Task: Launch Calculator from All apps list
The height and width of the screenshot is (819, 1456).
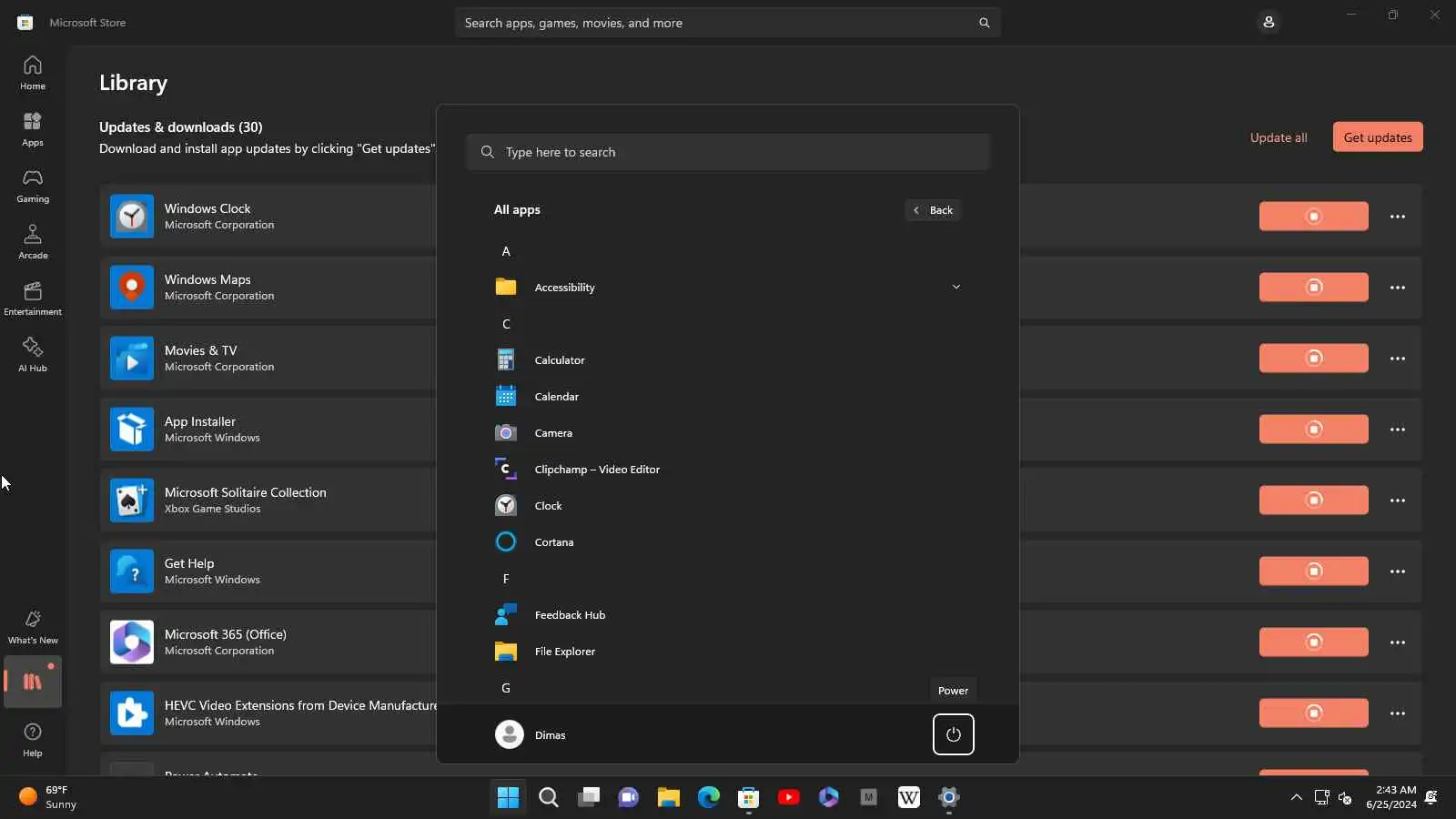Action: (x=728, y=360)
